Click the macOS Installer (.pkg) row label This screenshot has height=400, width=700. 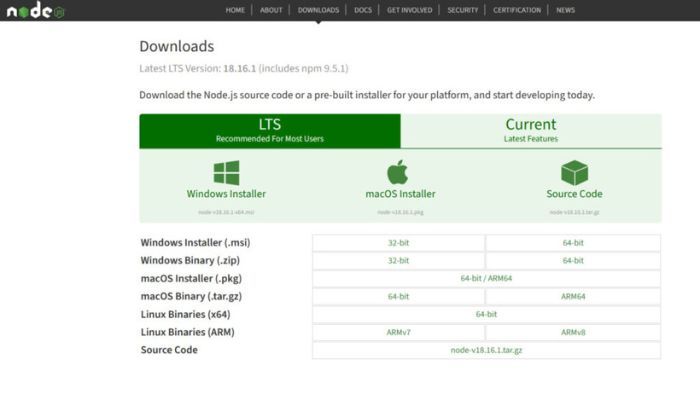pyautogui.click(x=191, y=279)
